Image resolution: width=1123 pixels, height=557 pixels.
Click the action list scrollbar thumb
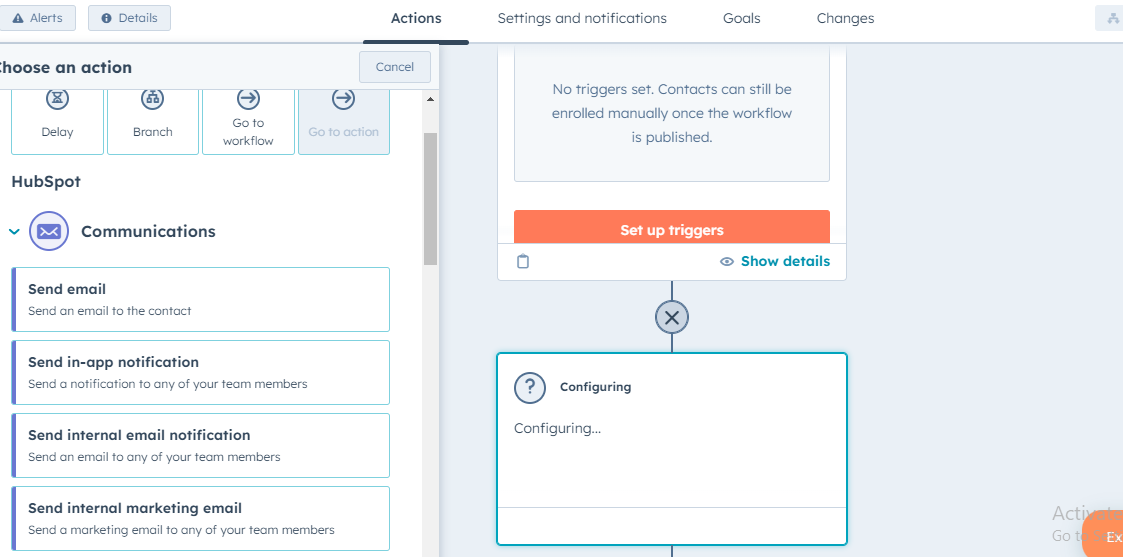pyautogui.click(x=430, y=199)
